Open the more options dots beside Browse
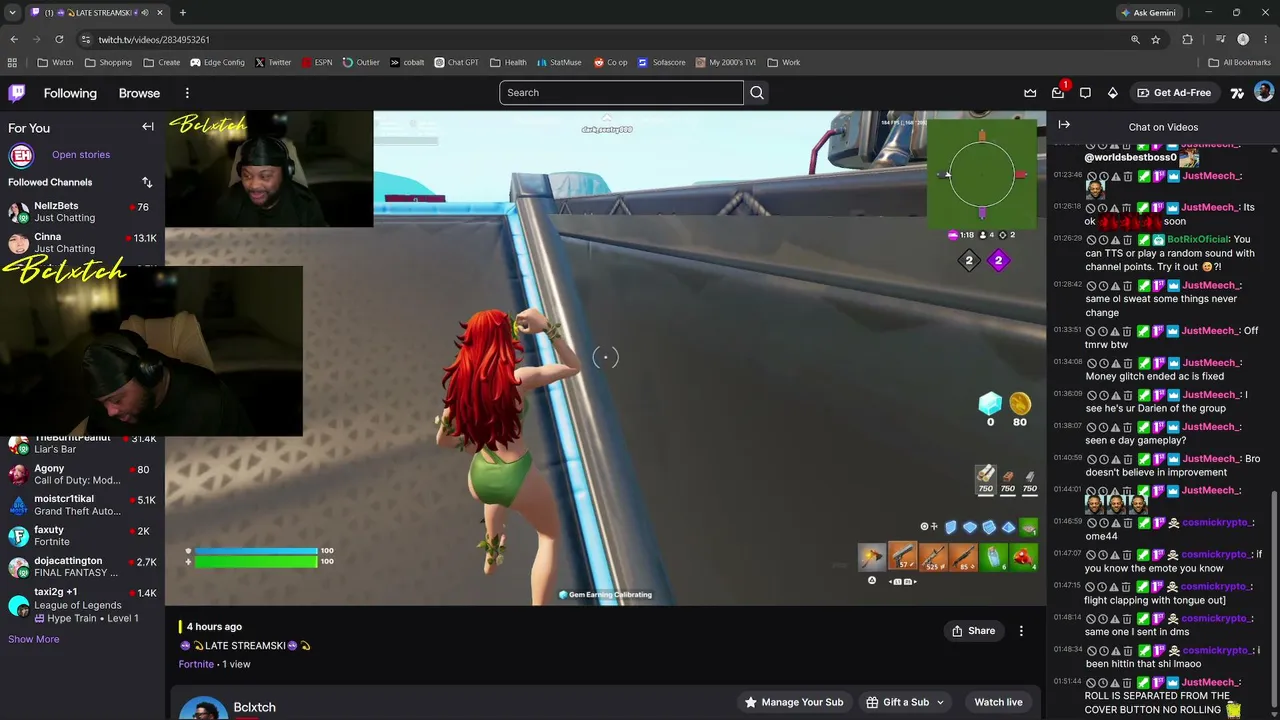 [187, 93]
